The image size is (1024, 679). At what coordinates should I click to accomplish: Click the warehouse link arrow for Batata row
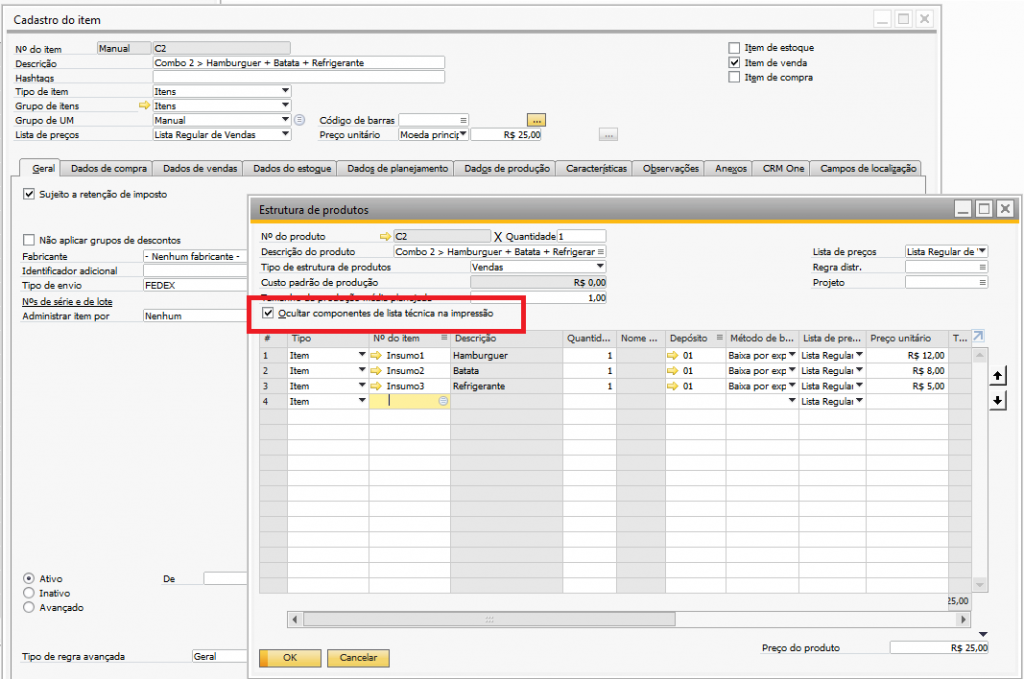673,370
